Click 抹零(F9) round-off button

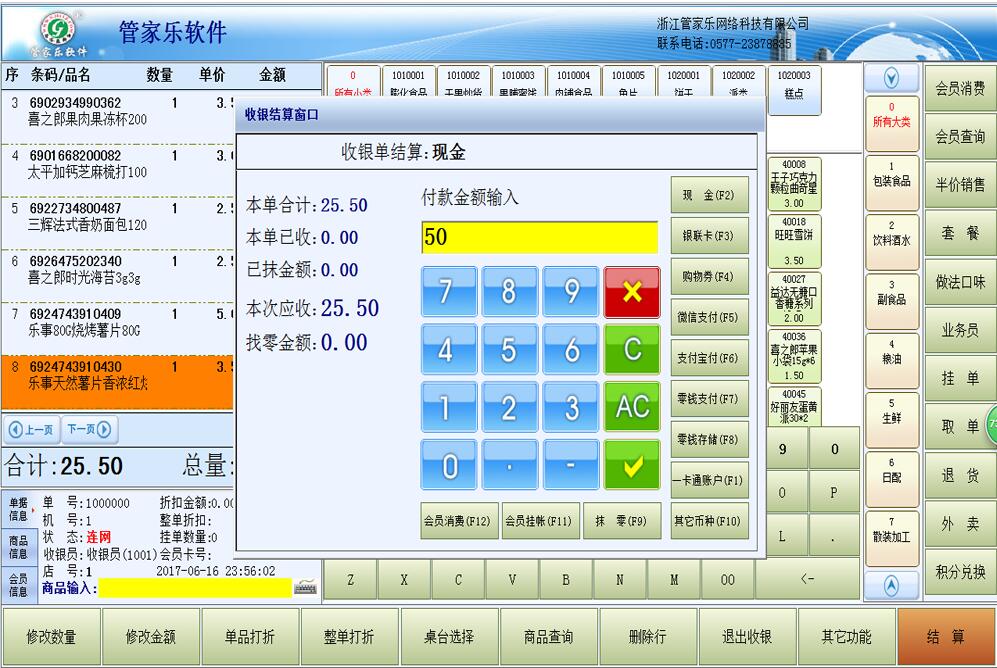622,521
